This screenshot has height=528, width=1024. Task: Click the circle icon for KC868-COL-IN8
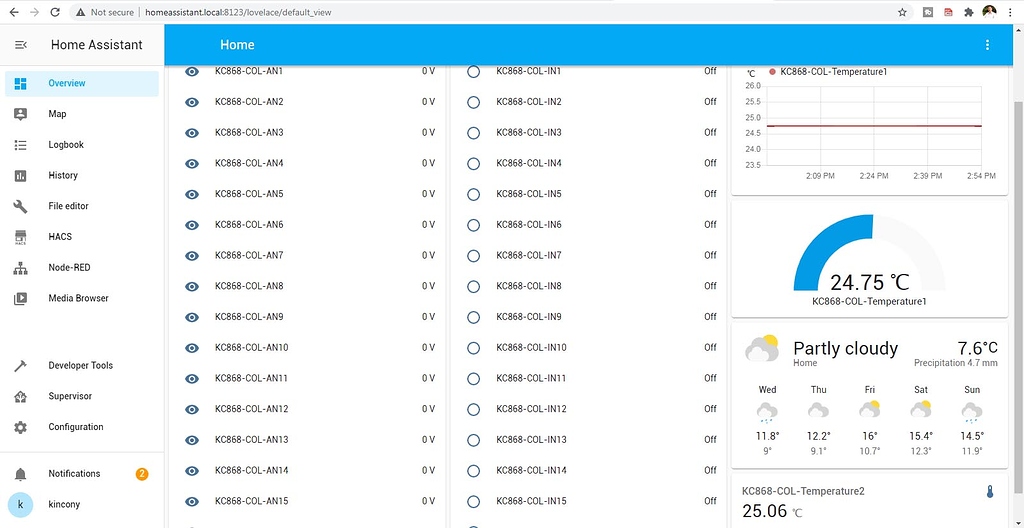click(473, 287)
